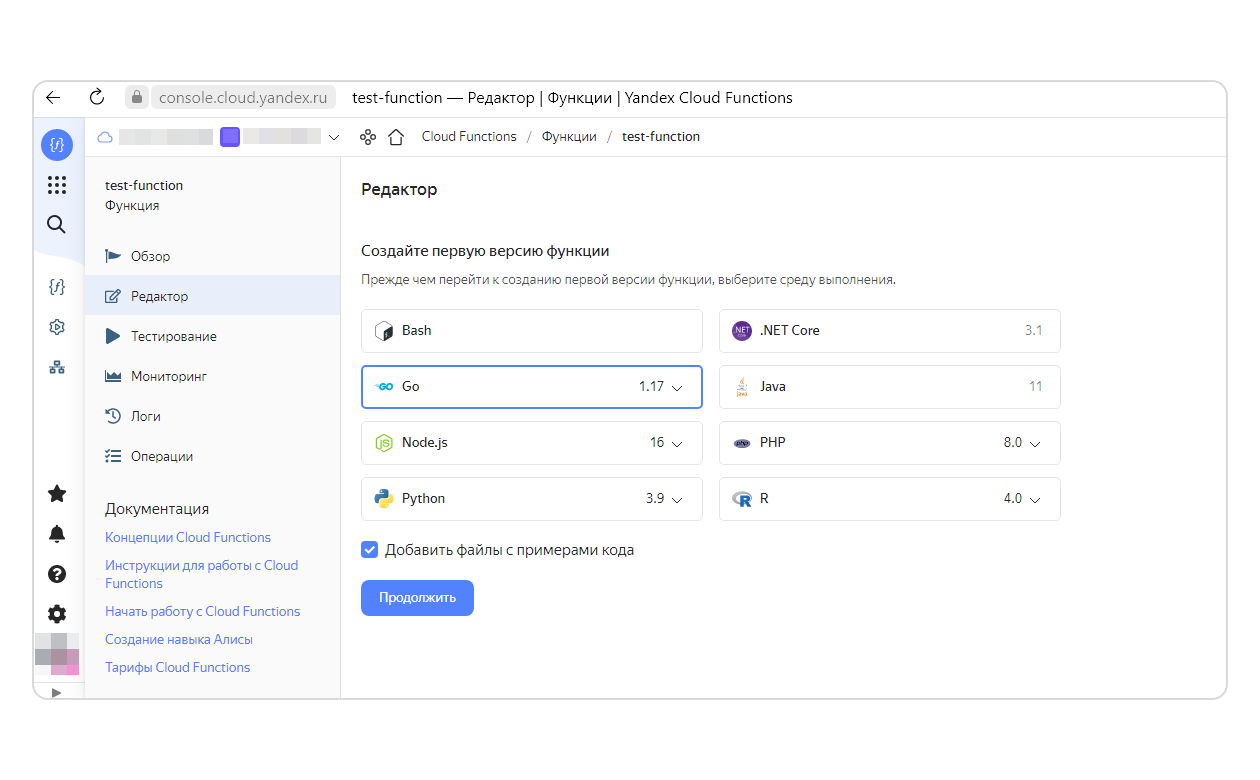Click the Продолжить button
The image size is (1260, 780).
(x=417, y=598)
